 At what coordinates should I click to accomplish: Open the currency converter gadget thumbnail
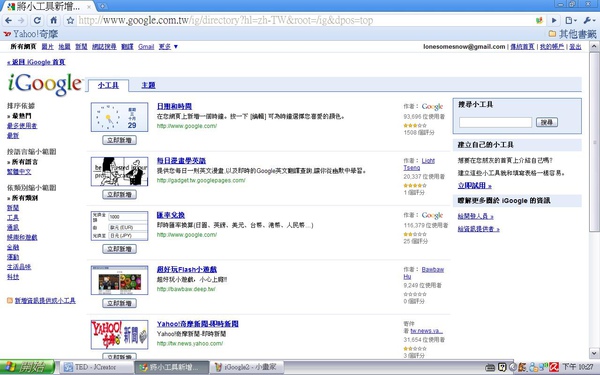[x=119, y=226]
